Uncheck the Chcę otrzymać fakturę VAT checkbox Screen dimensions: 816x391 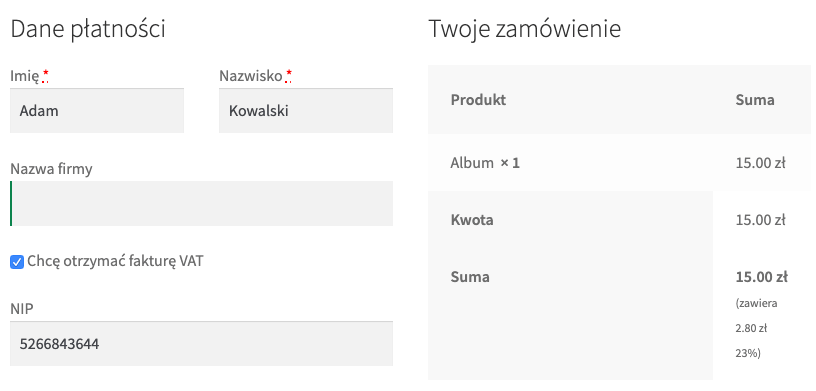click(x=17, y=262)
